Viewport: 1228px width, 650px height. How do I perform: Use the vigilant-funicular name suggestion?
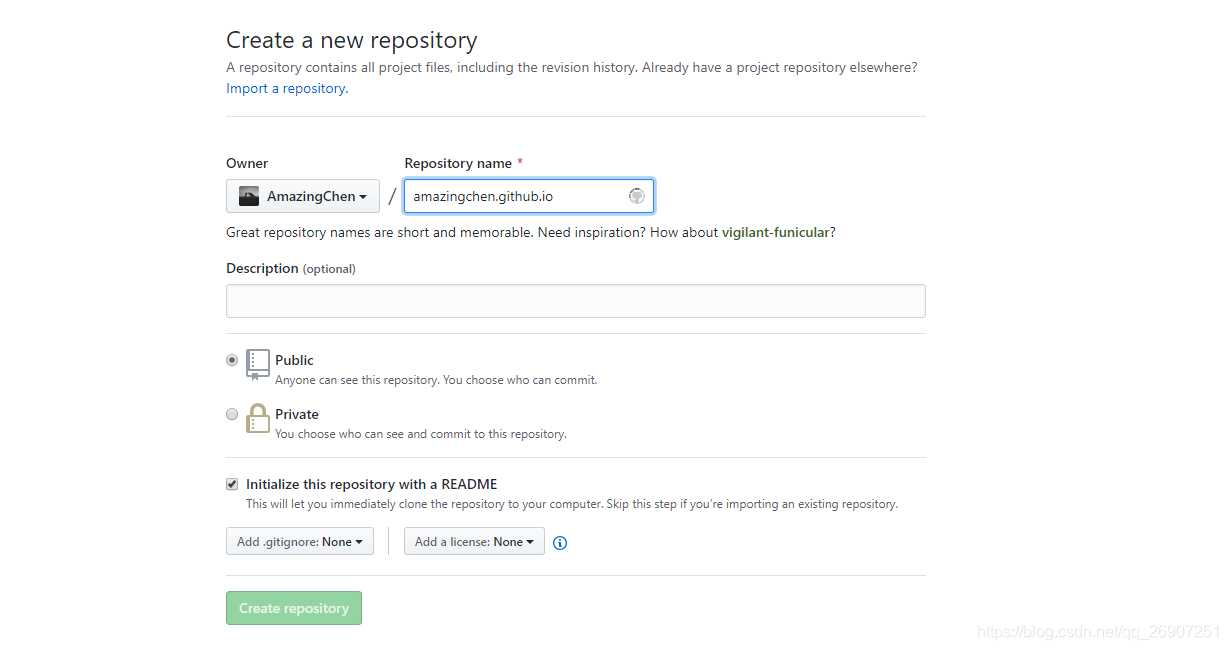[776, 232]
